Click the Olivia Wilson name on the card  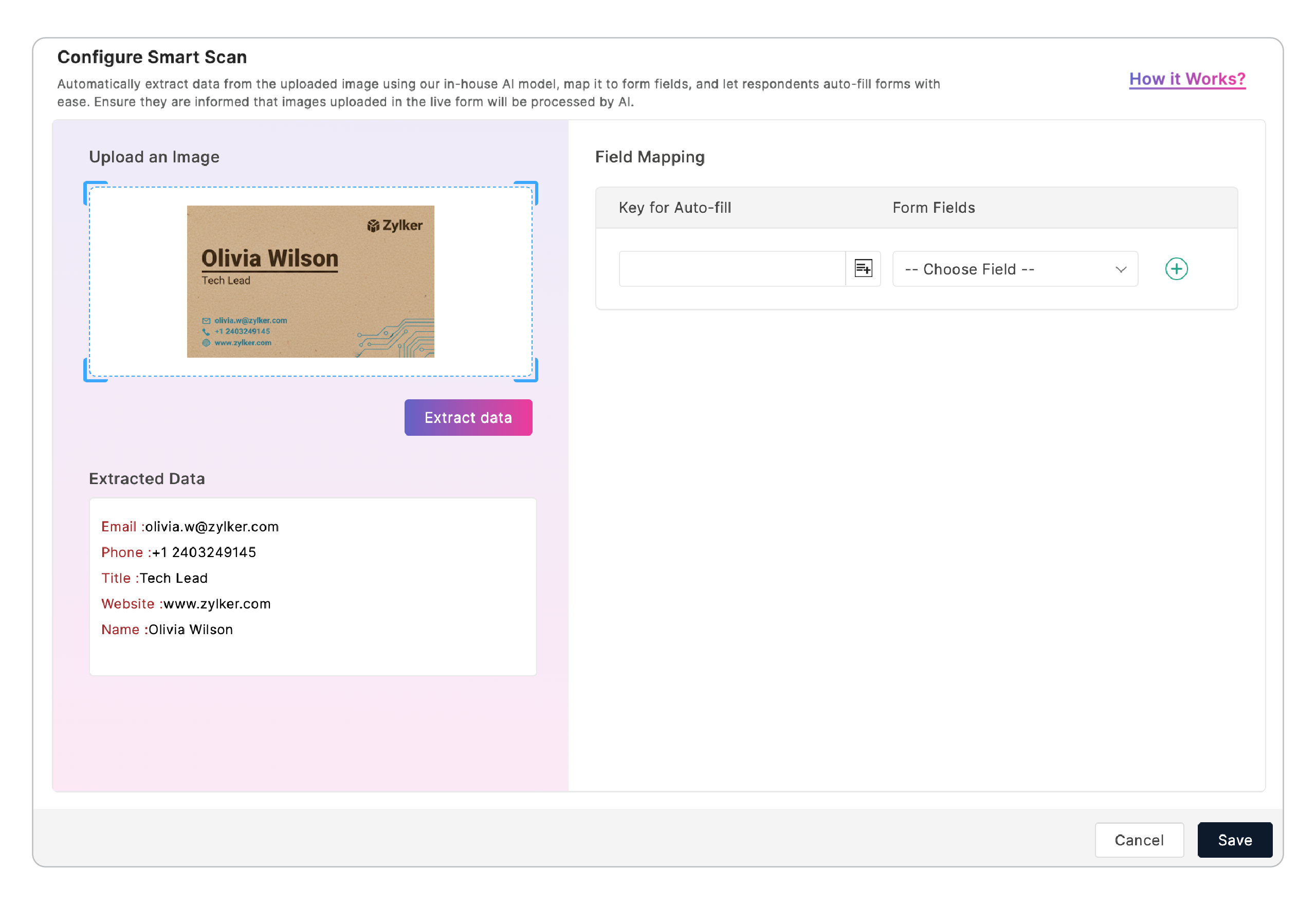[x=270, y=258]
